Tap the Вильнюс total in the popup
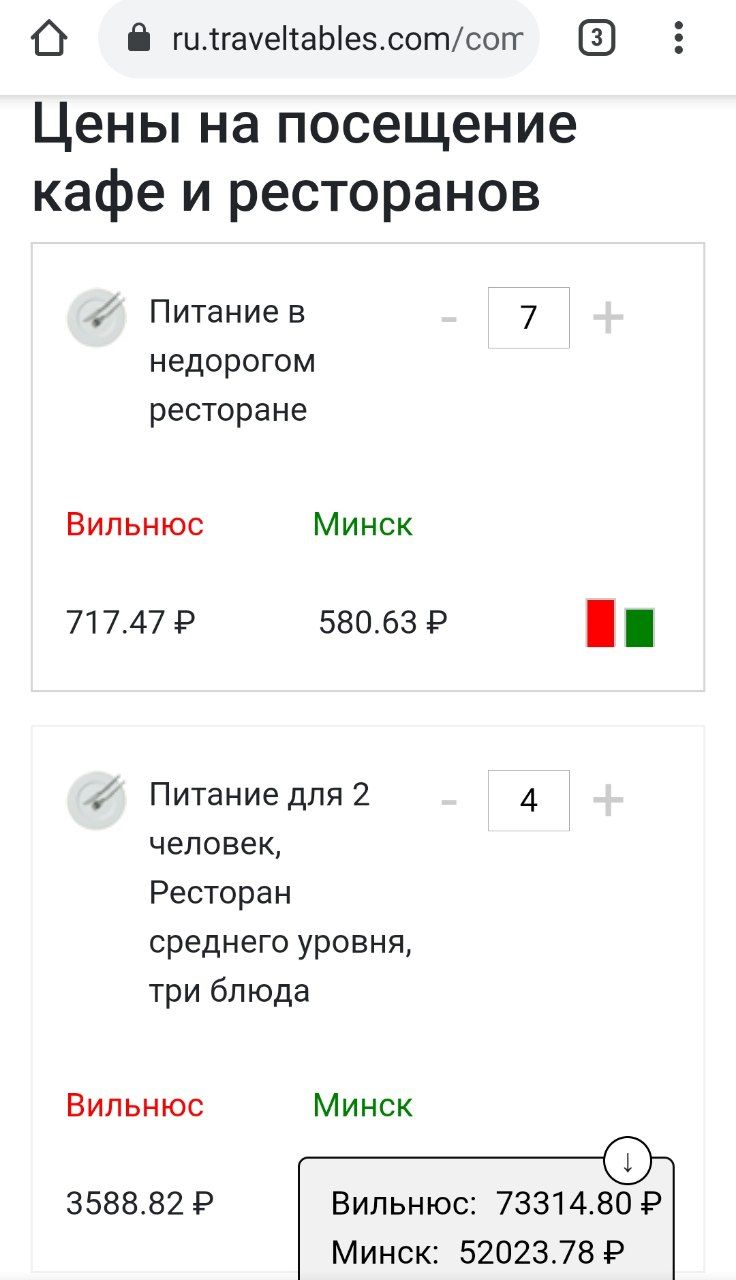 coord(496,1204)
